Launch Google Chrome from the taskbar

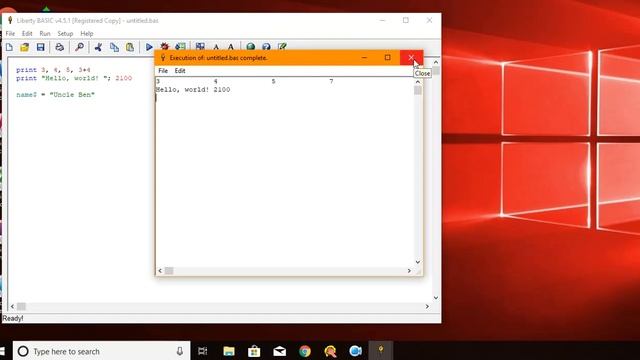click(x=305, y=351)
